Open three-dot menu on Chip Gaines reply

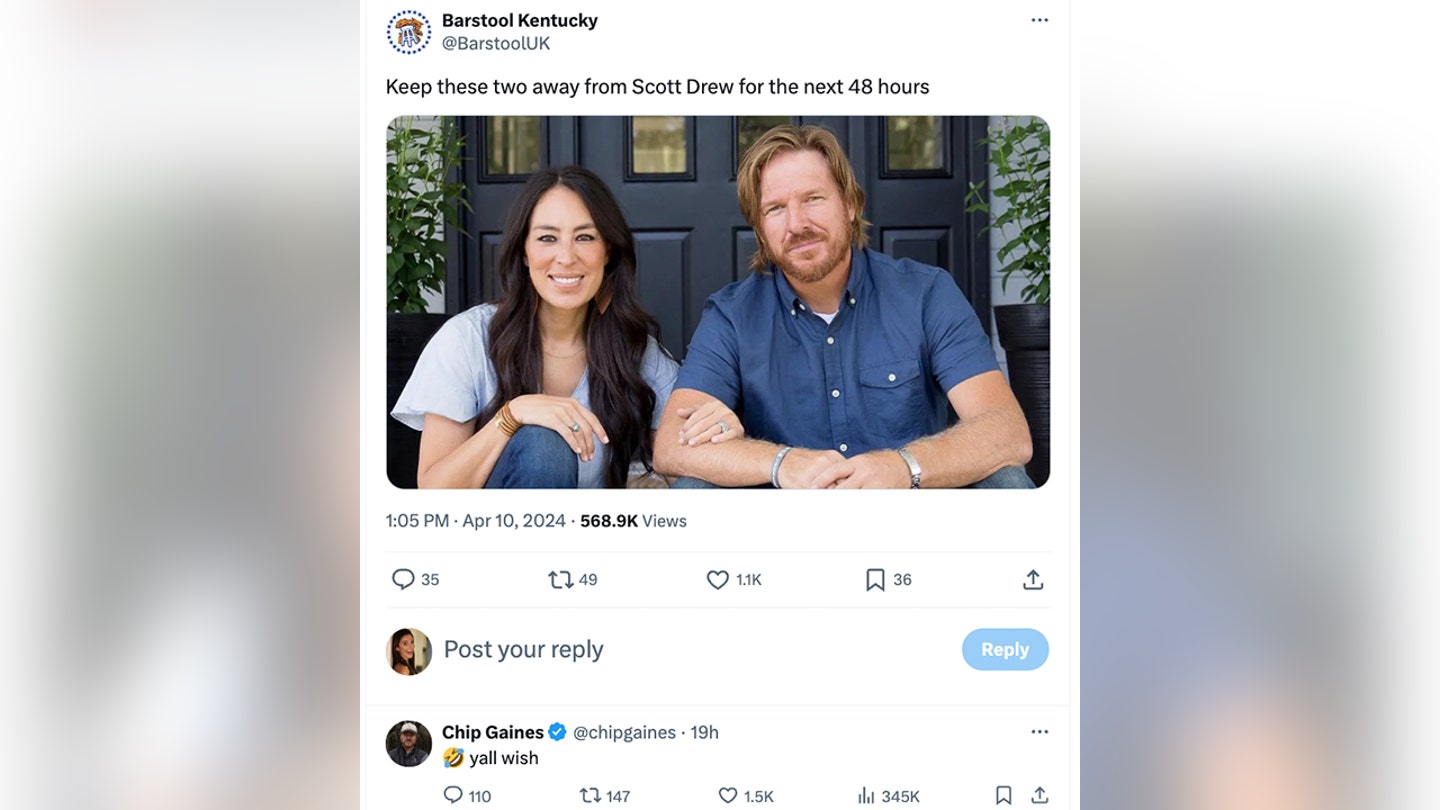(x=1040, y=732)
